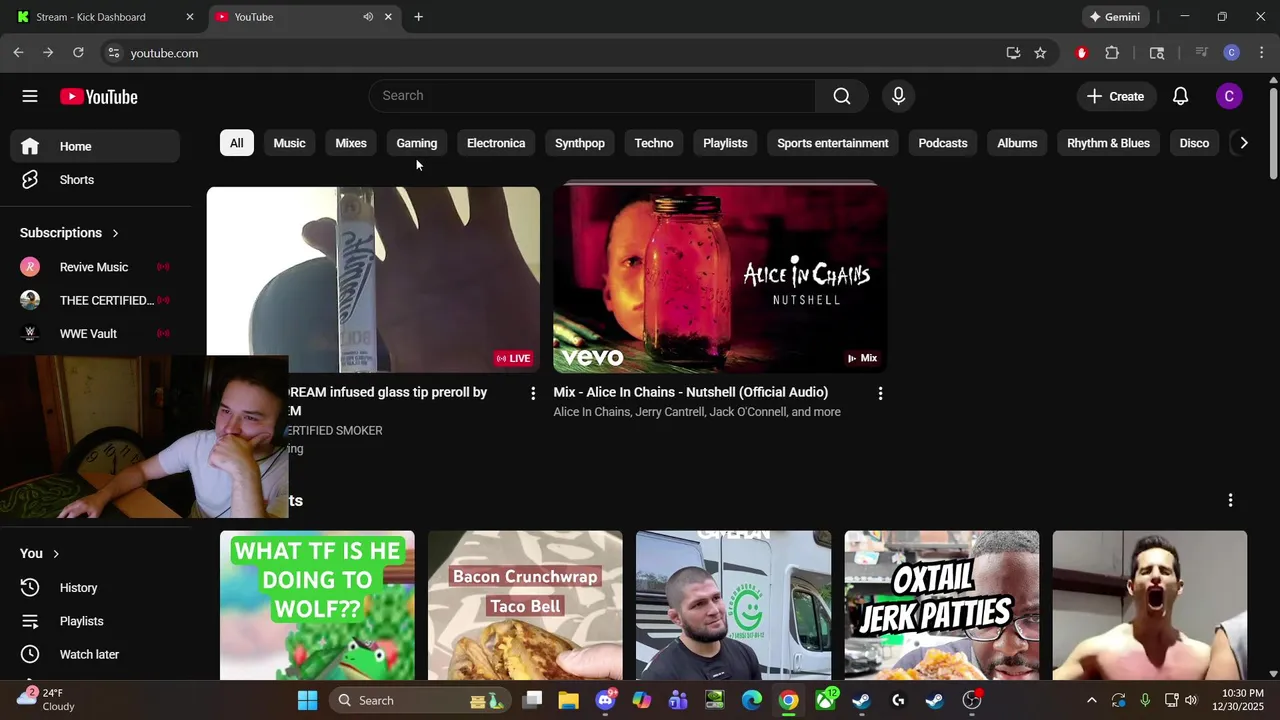
Task: Open options menu for Alice In Chains mix
Action: (880, 393)
